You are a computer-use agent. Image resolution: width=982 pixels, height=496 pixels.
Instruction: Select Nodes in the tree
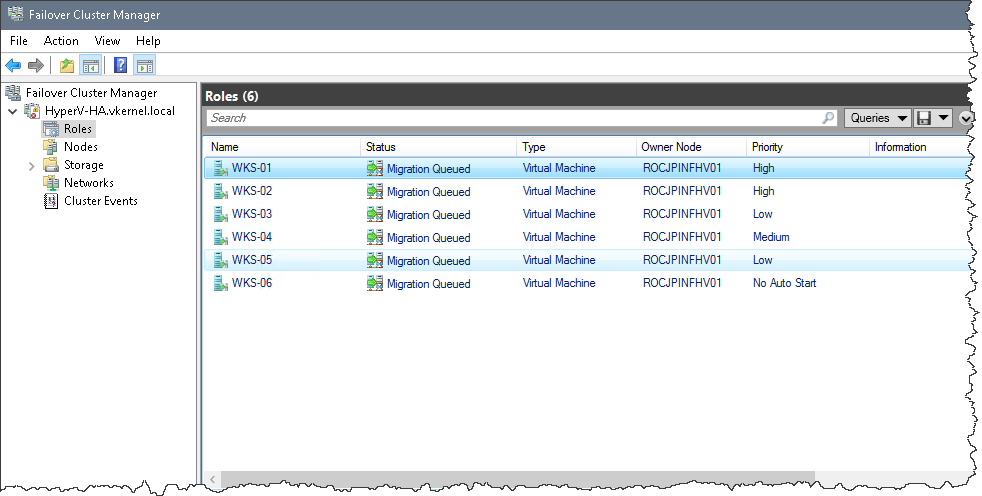tap(81, 147)
